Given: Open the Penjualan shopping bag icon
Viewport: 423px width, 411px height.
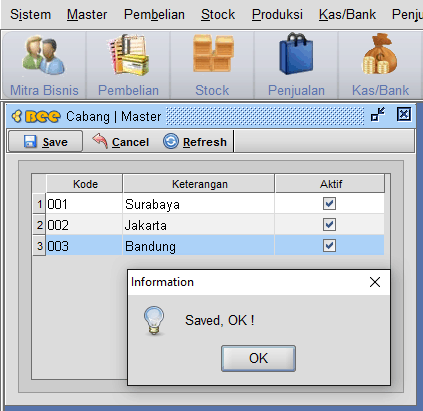Looking at the screenshot, I should click(296, 53).
